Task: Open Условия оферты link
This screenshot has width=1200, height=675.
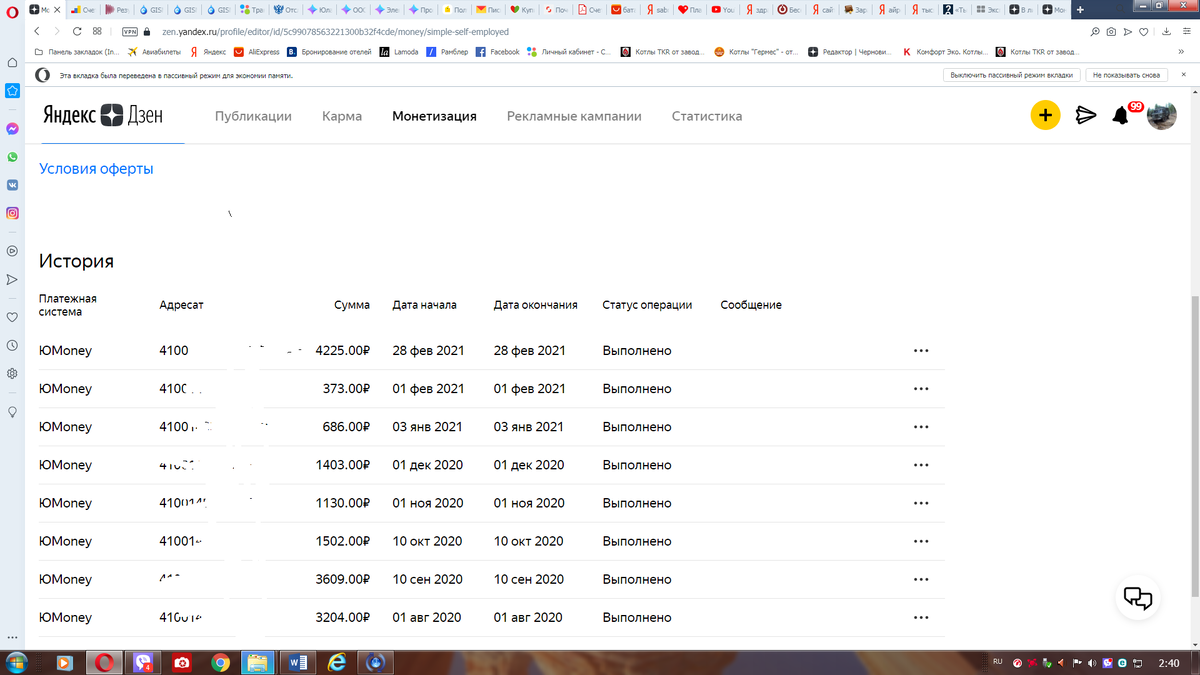Action: point(96,169)
